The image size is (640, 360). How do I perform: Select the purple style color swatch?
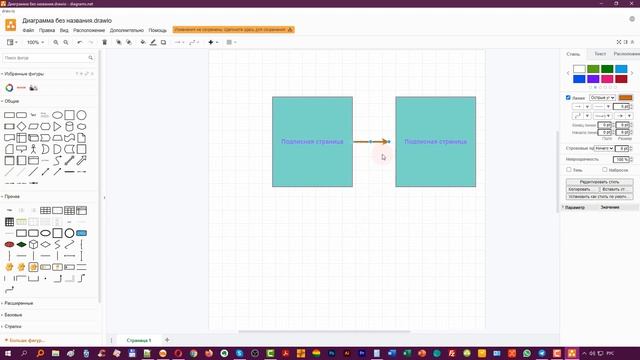pyautogui.click(x=593, y=79)
